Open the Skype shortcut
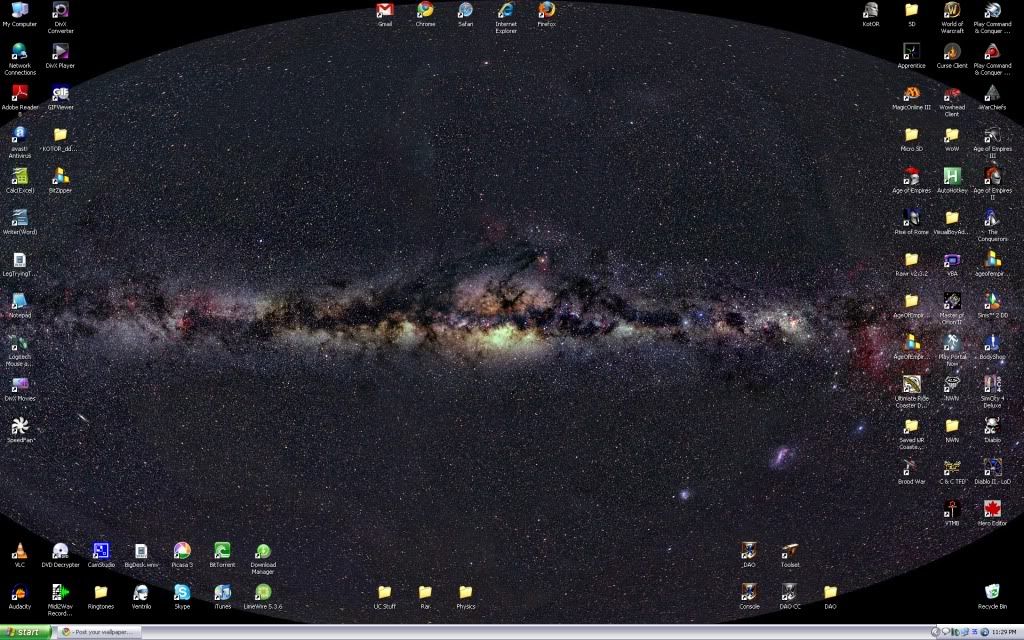1024x640 pixels. click(182, 592)
